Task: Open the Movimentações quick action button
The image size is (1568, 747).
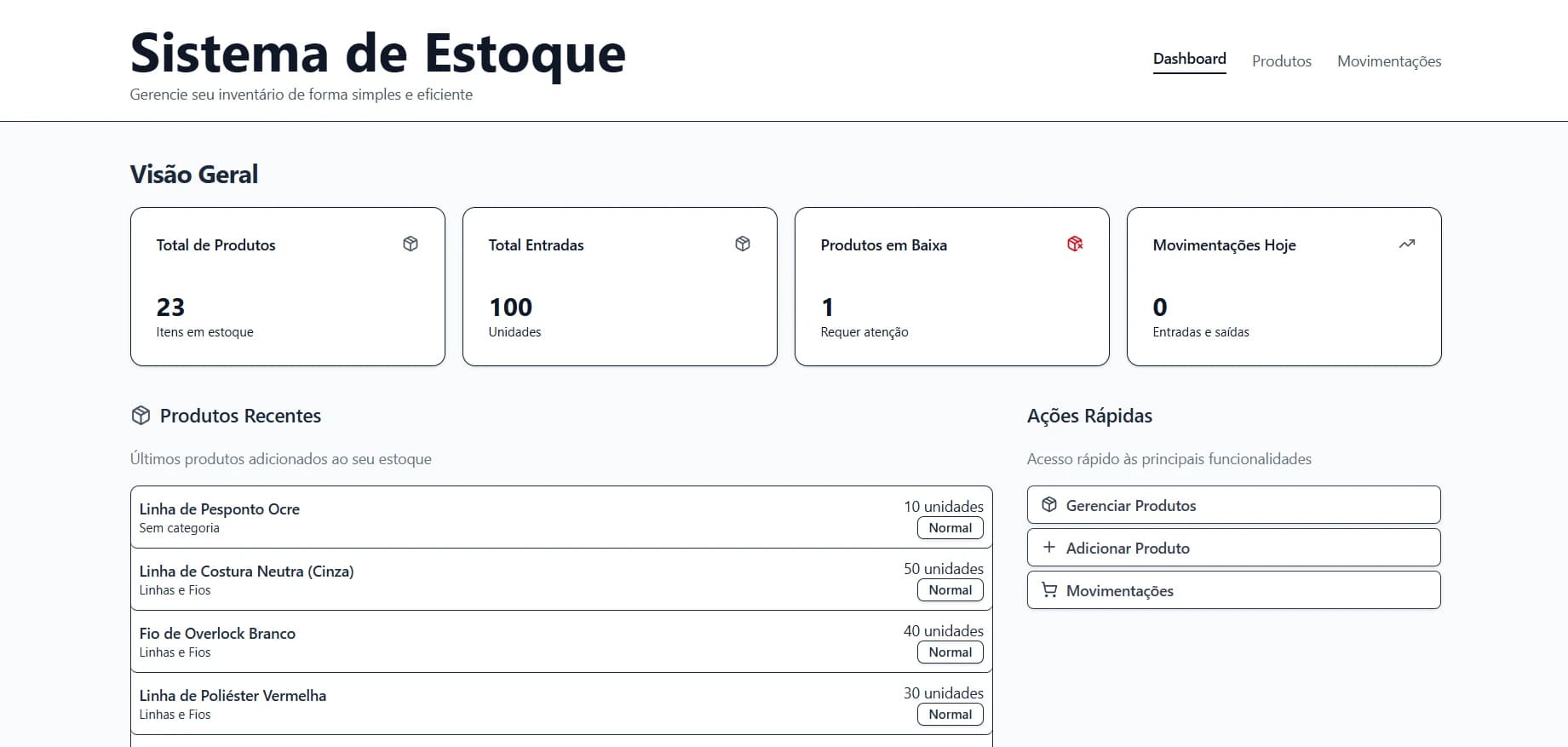Action: click(x=1234, y=590)
